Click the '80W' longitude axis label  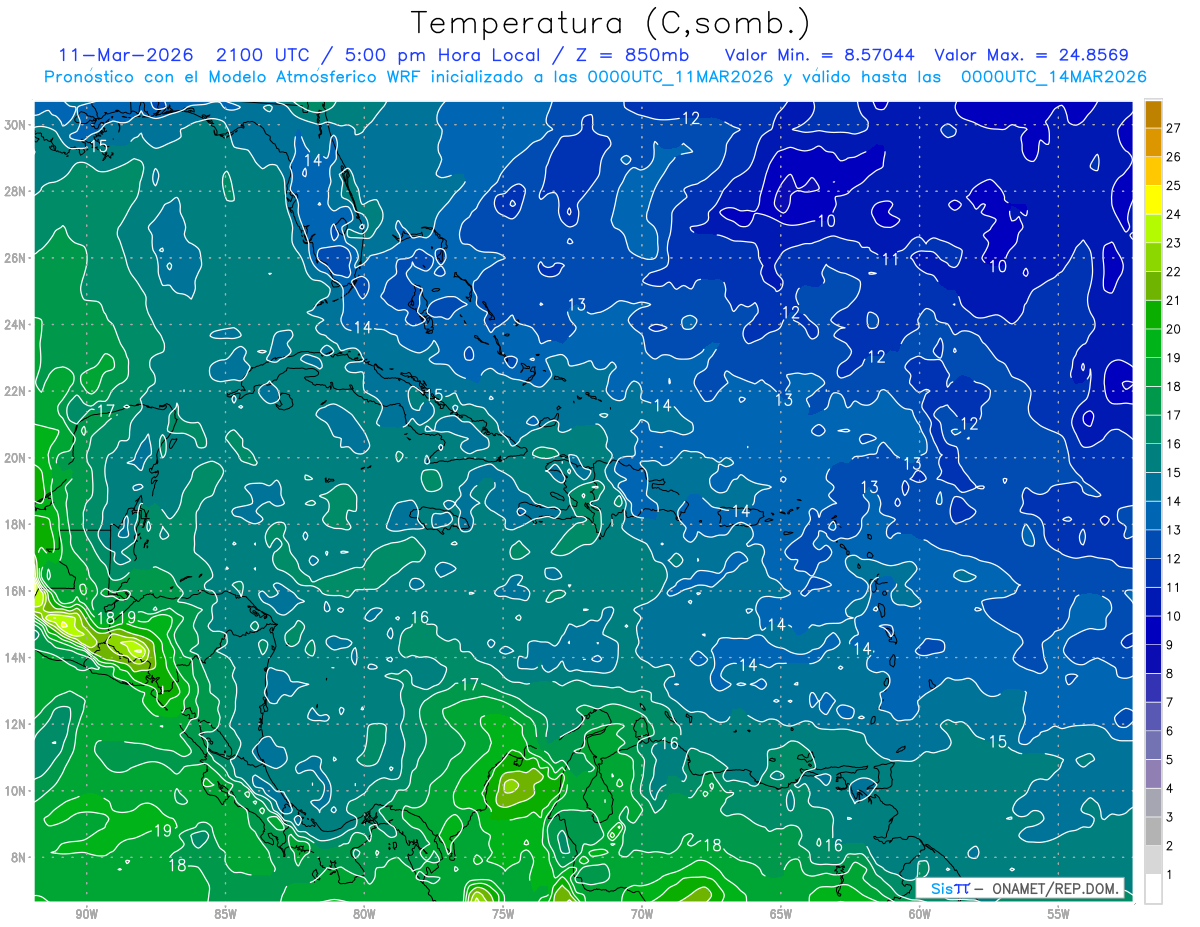click(364, 914)
